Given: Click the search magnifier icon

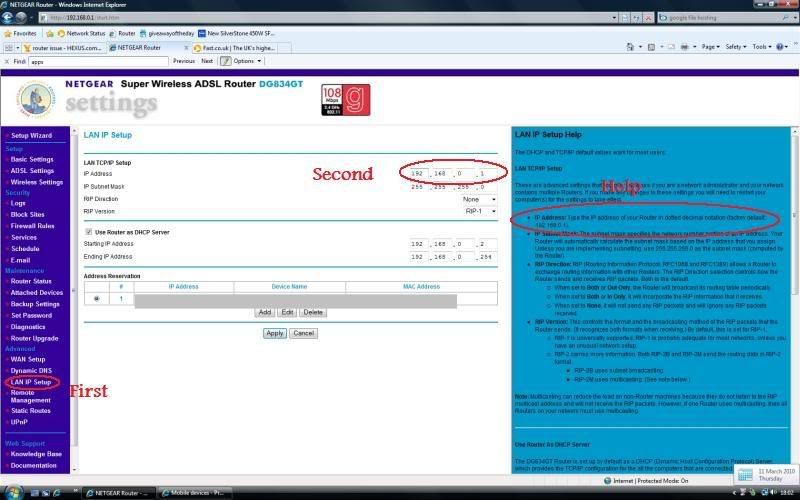Looking at the screenshot, I should point(786,17).
